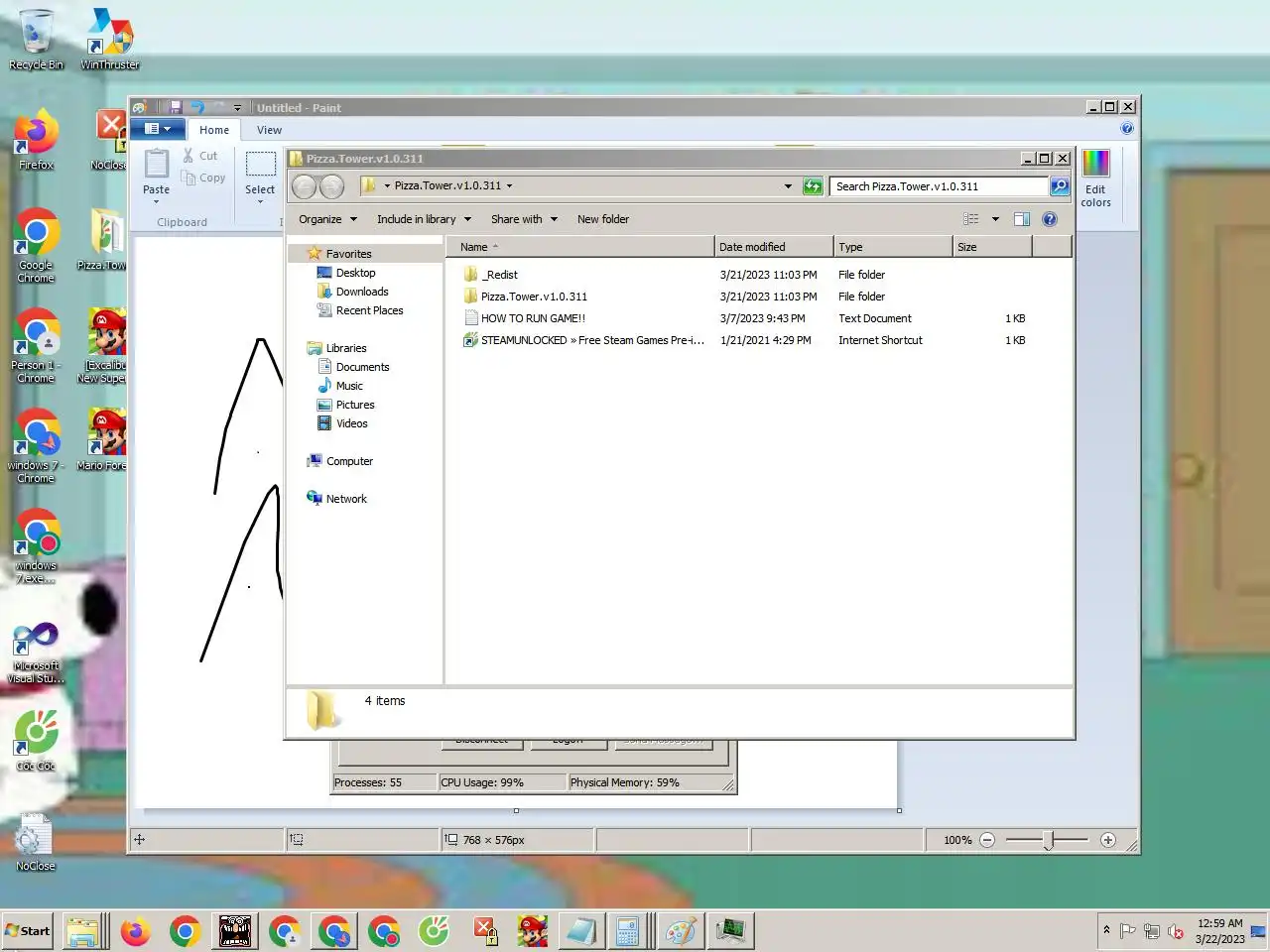Change the Explorer view layout icon

pos(971,219)
